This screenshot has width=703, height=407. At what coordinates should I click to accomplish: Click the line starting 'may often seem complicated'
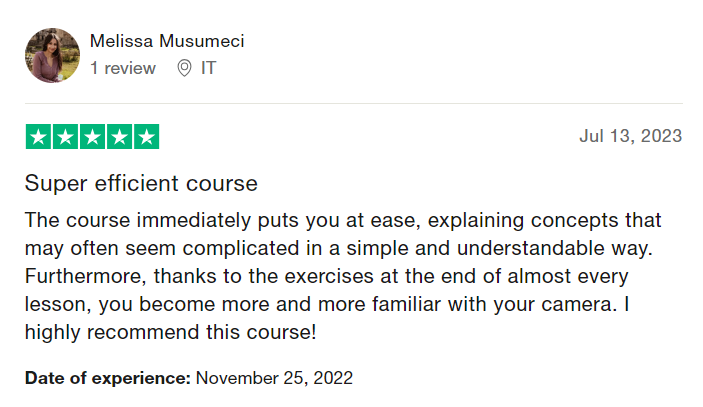(x=338, y=249)
